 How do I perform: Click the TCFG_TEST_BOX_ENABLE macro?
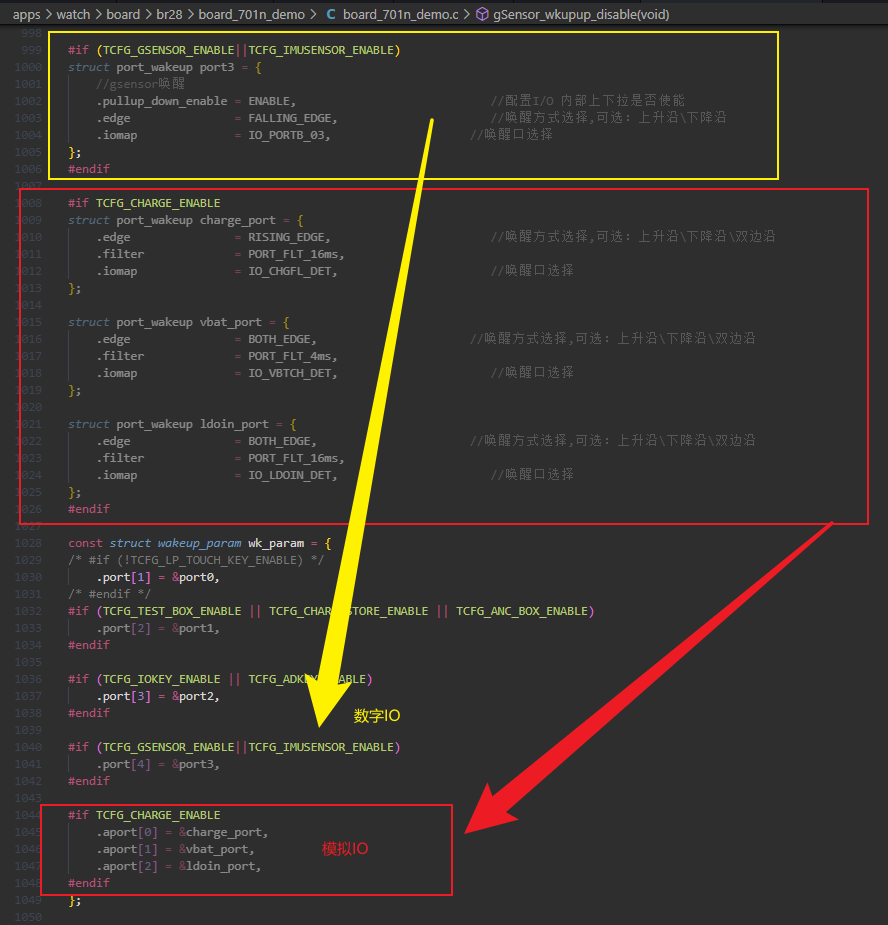tap(172, 611)
